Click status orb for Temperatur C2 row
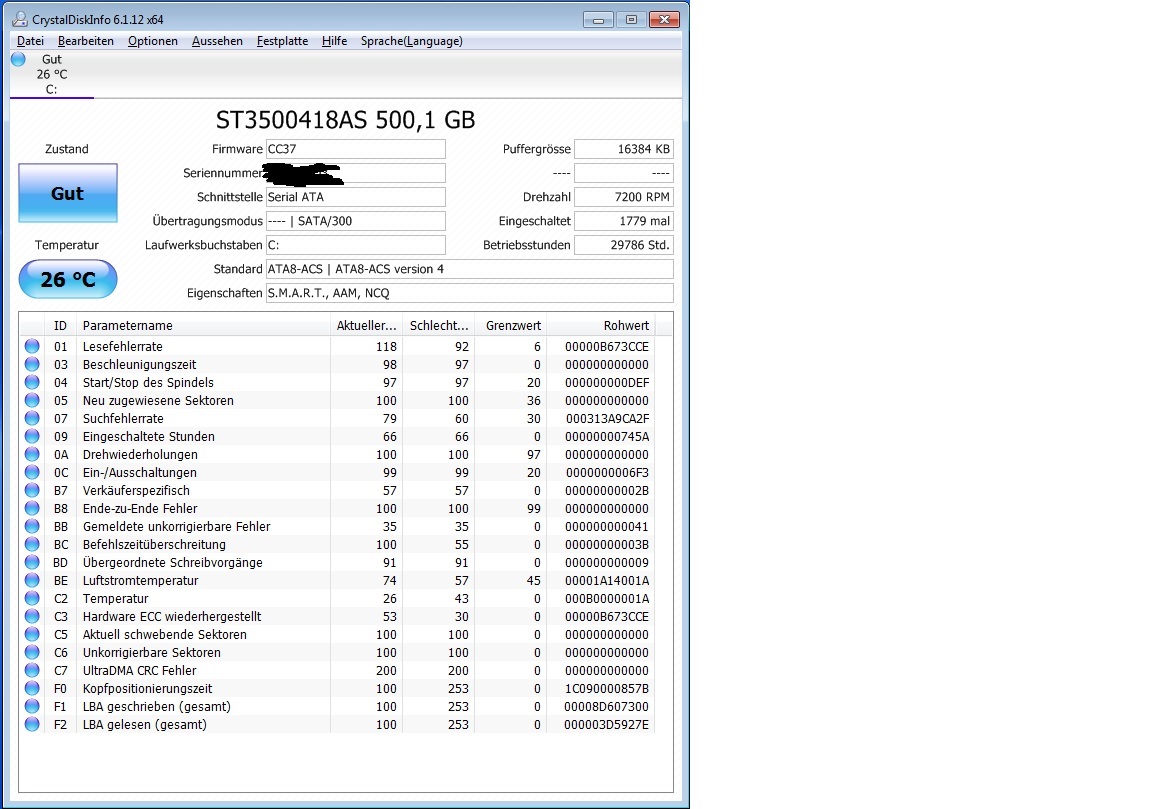Image resolution: width=1152 pixels, height=809 pixels. [x=32, y=598]
